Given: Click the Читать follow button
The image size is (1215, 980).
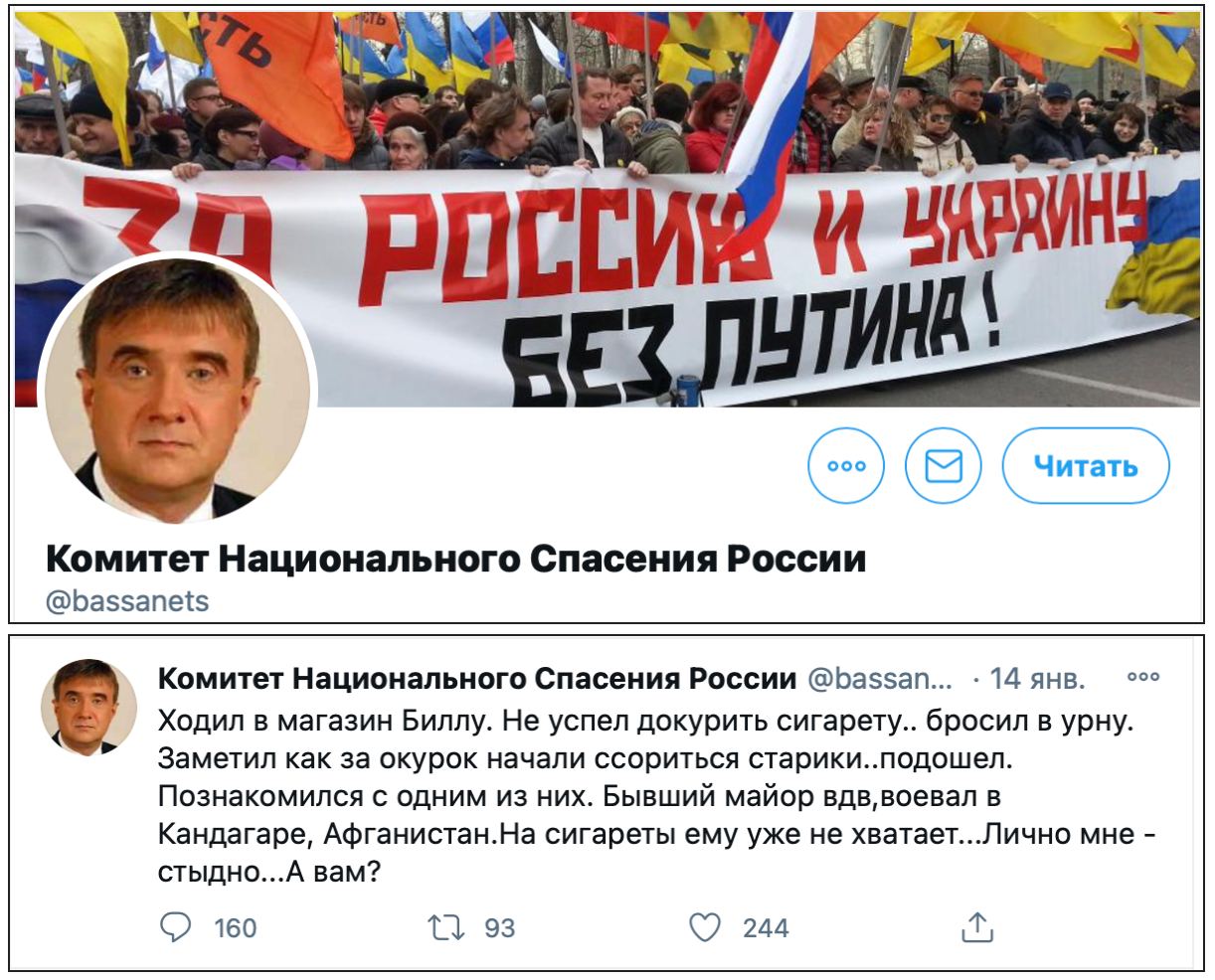Looking at the screenshot, I should tap(1086, 465).
